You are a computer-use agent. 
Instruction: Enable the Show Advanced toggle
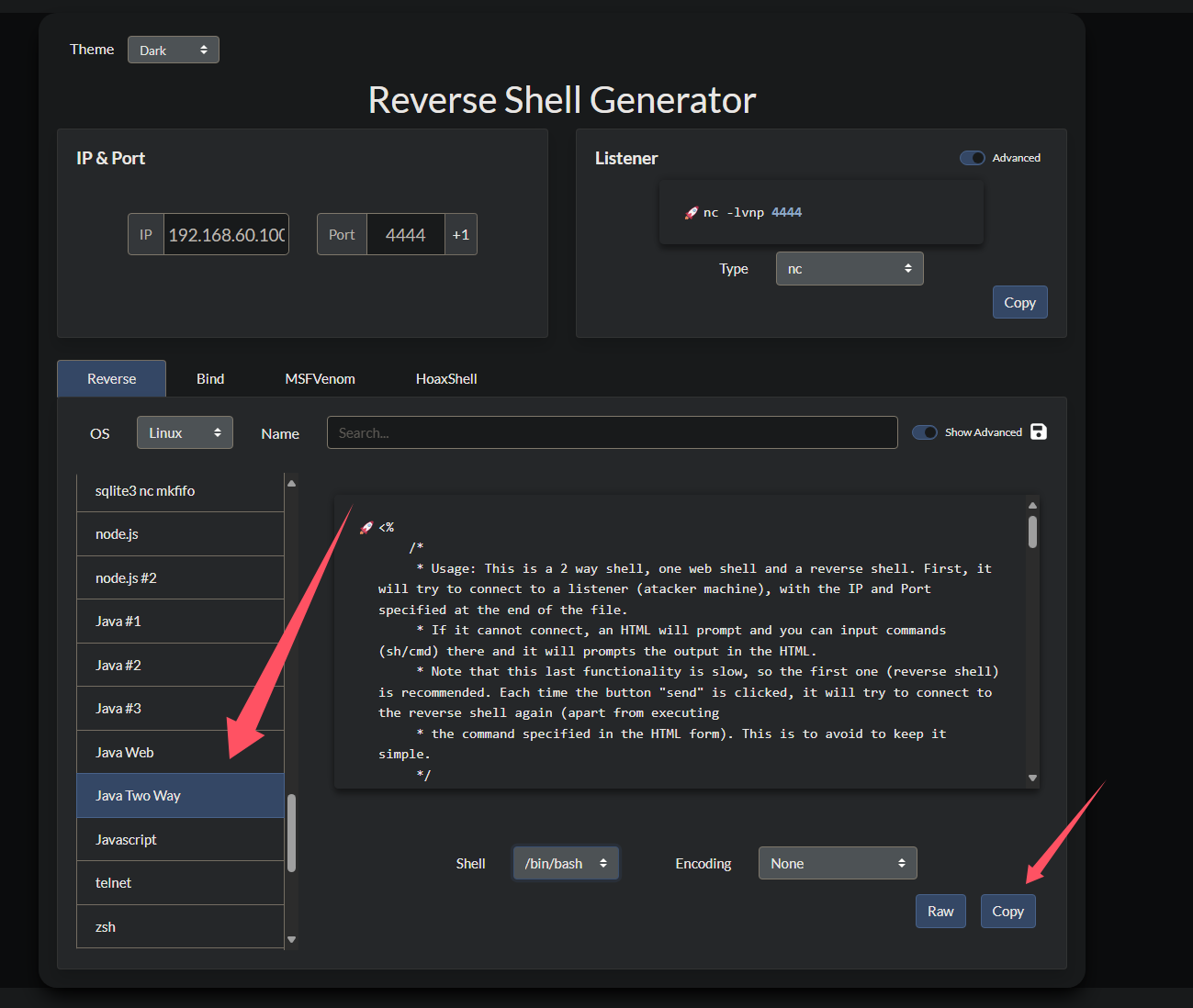[924, 432]
